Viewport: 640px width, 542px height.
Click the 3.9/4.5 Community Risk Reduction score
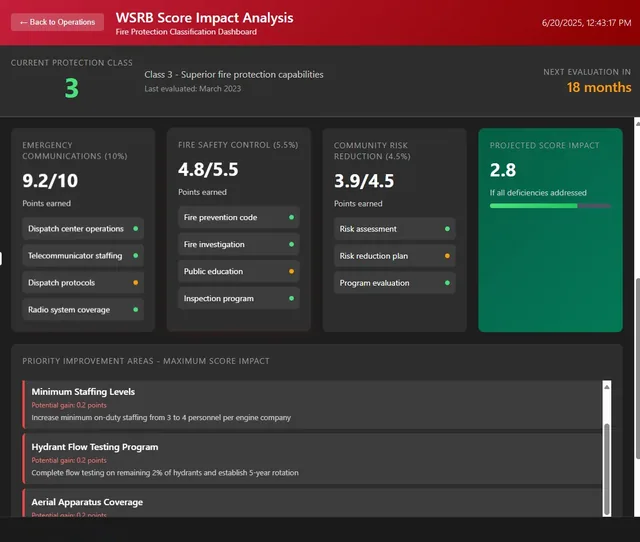[x=364, y=181]
